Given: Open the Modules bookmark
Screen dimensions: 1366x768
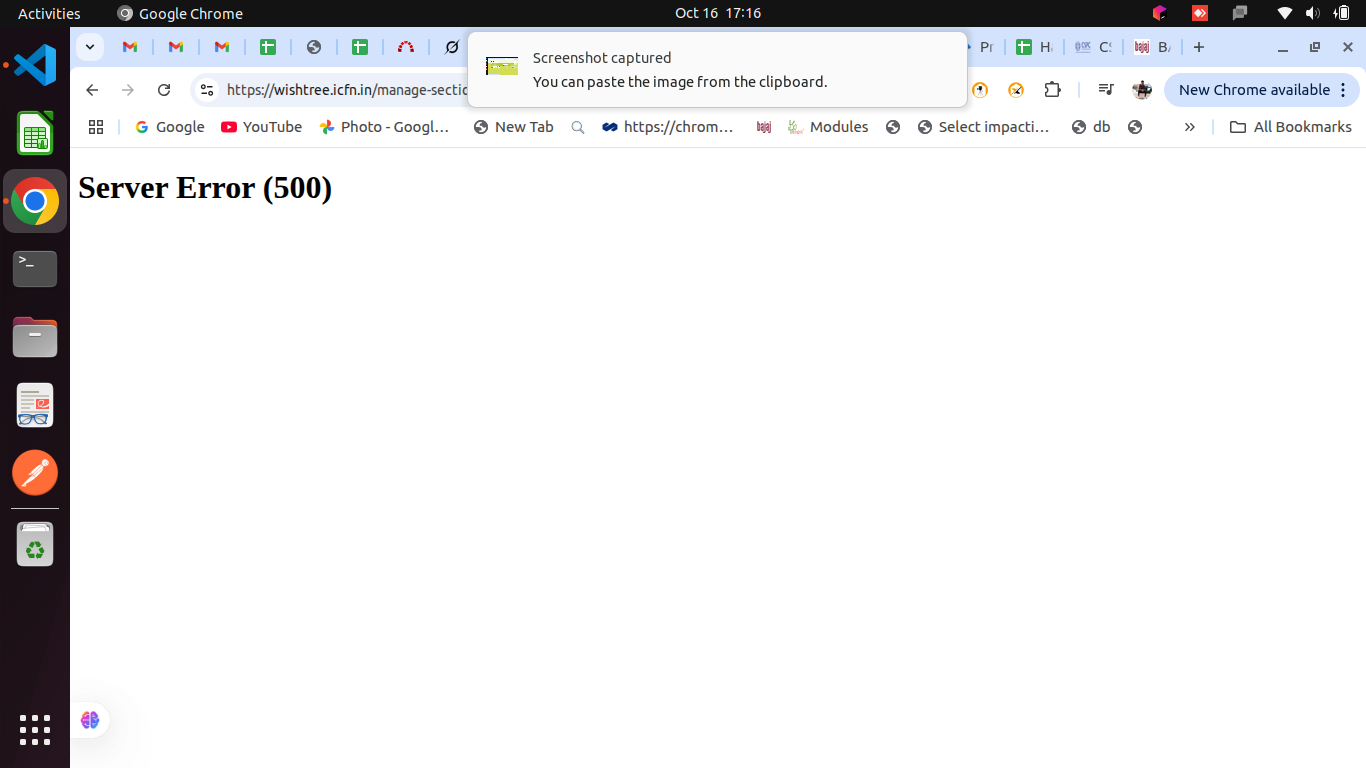Looking at the screenshot, I should [828, 127].
